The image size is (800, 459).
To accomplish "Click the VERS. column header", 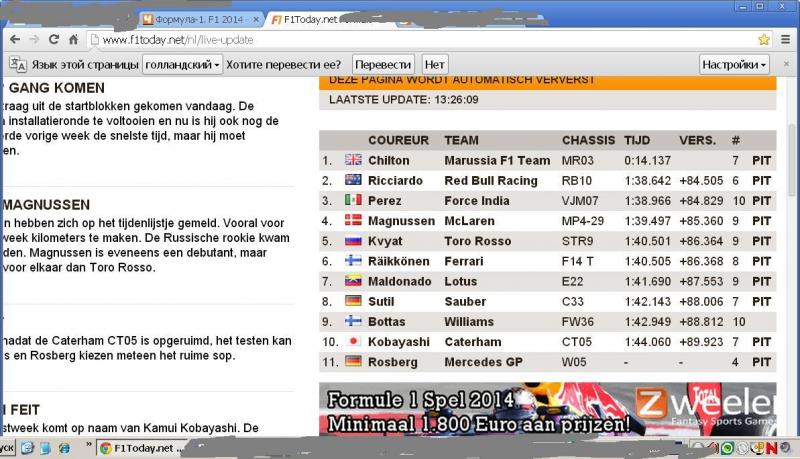I will coord(697,140).
